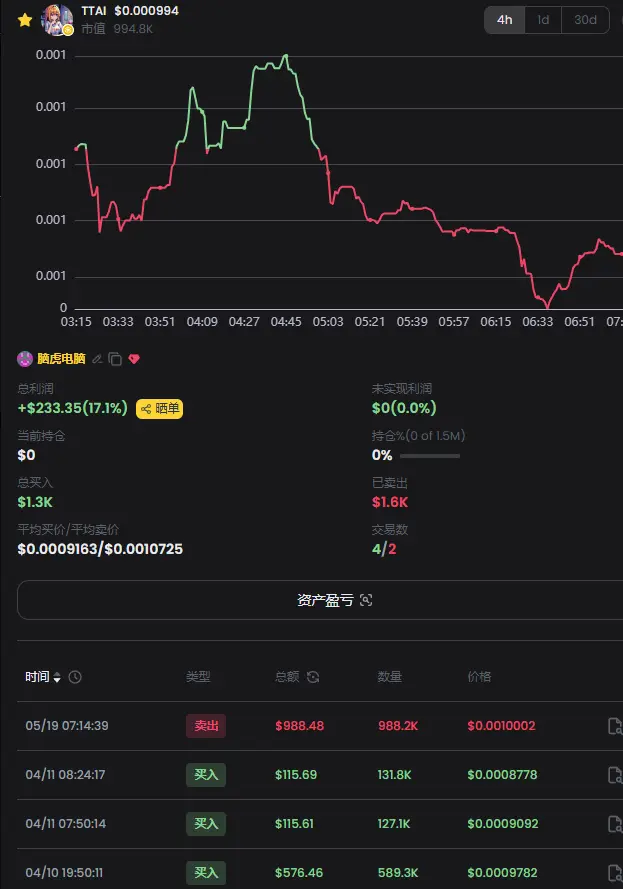623x889 pixels.
Task: Click the yellow 晒单 share button
Action: coord(159,408)
